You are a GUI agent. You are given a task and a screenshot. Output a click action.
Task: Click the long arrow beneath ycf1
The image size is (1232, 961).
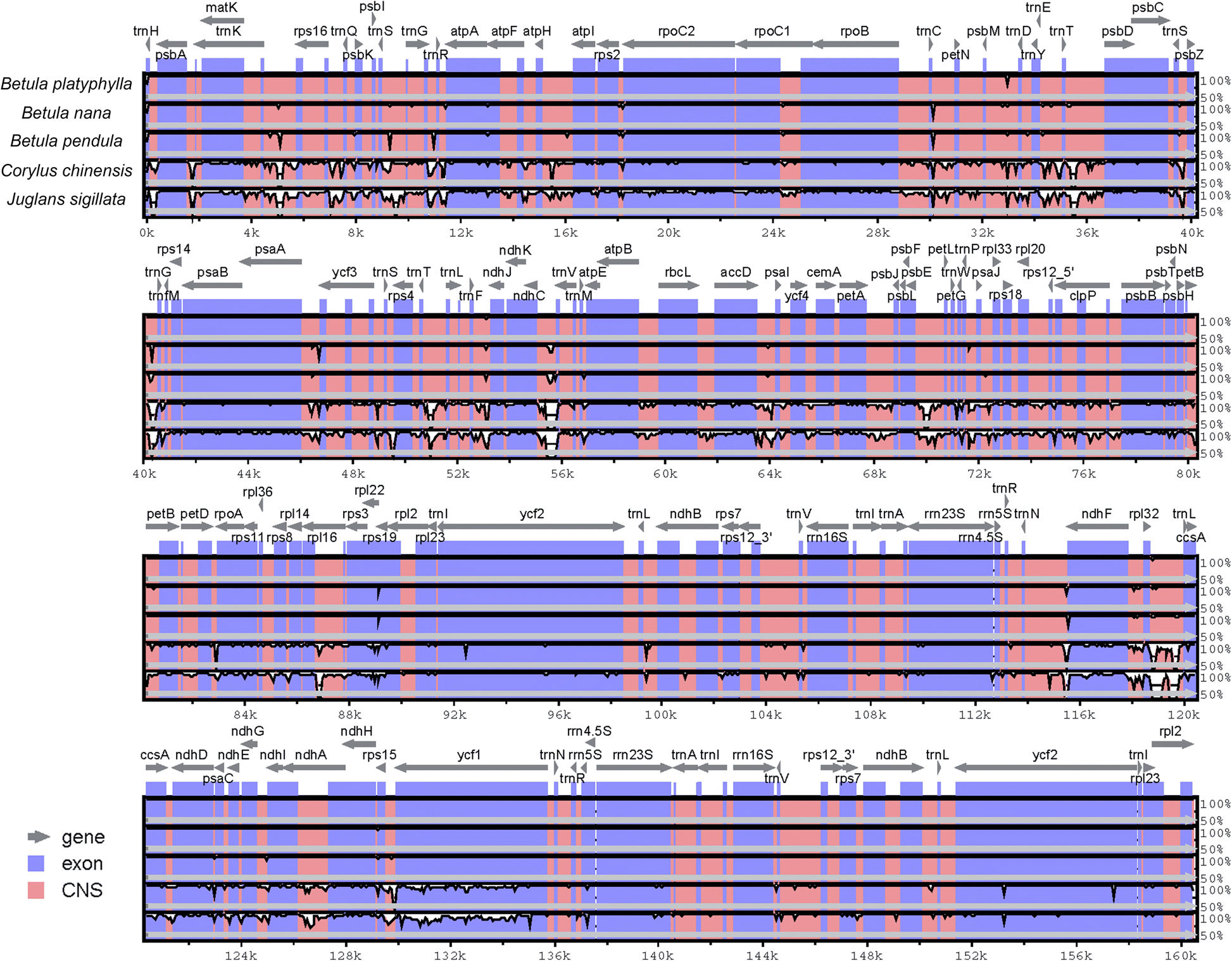pos(472,768)
